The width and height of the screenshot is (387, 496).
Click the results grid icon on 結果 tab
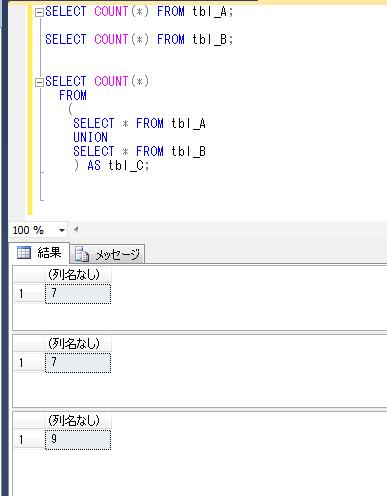pos(24,253)
